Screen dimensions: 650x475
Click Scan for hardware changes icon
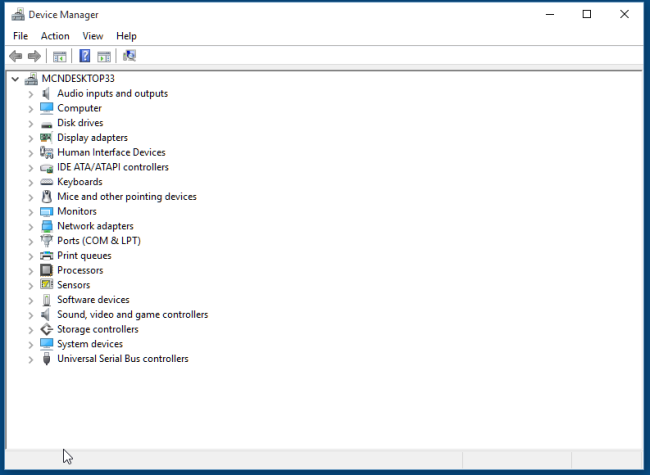click(129, 56)
